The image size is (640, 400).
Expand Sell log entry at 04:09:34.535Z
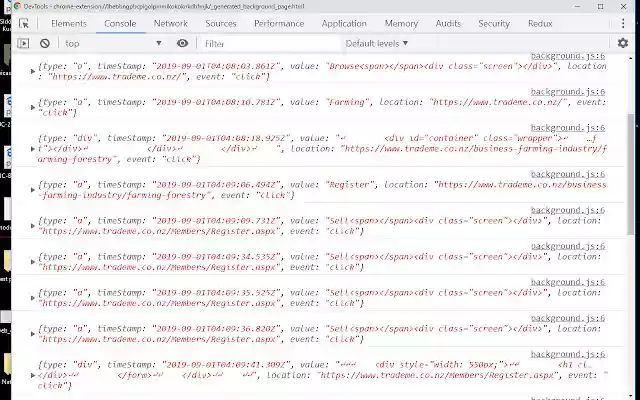coord(33,262)
